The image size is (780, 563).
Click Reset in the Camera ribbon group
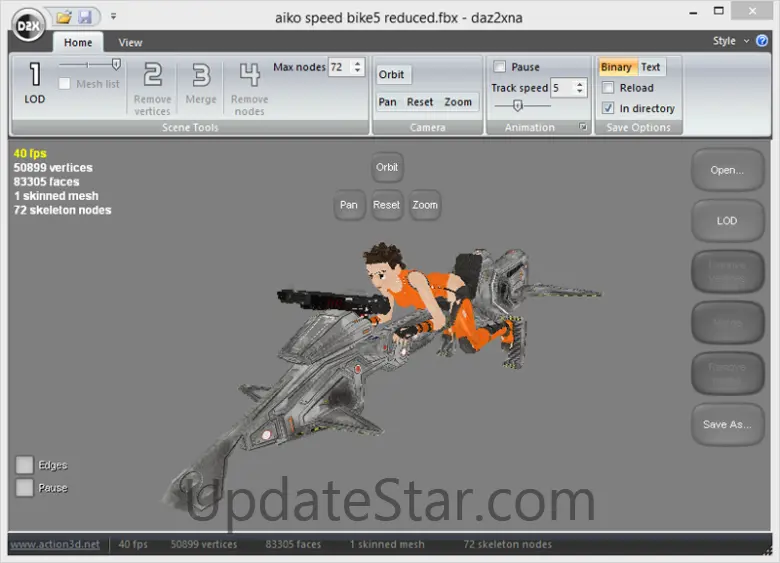420,102
